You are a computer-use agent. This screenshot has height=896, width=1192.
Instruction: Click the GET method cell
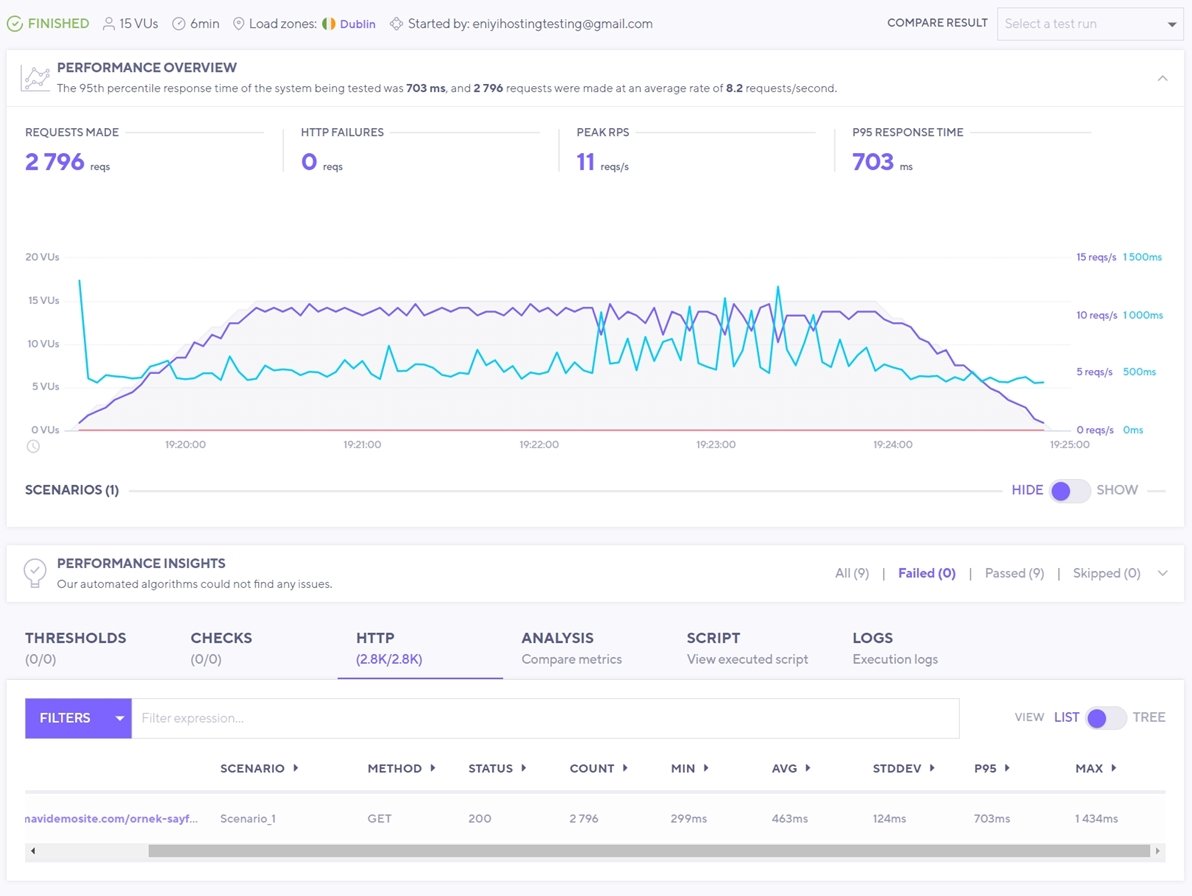[379, 818]
